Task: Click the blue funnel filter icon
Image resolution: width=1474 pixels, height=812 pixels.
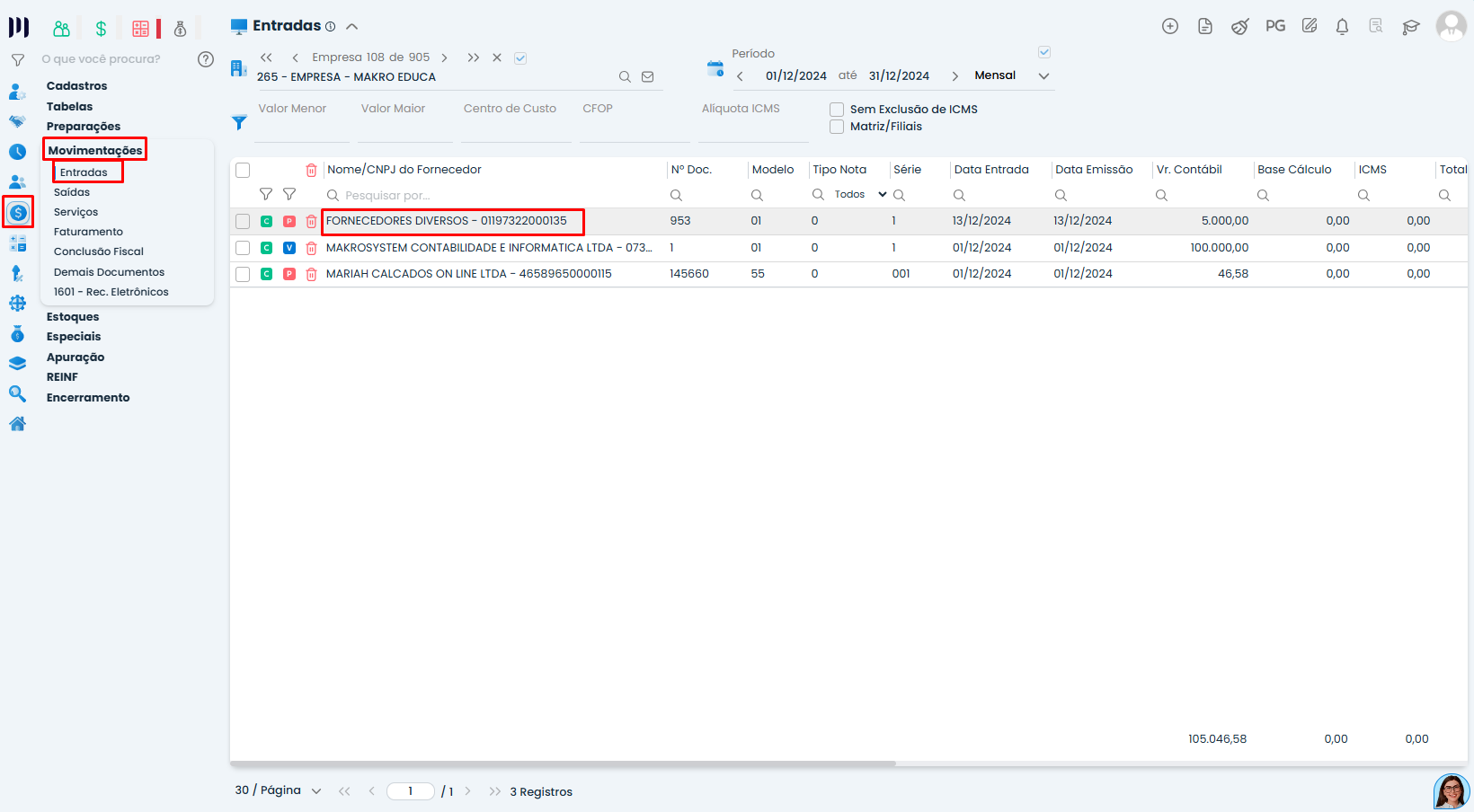Action: pyautogui.click(x=239, y=123)
